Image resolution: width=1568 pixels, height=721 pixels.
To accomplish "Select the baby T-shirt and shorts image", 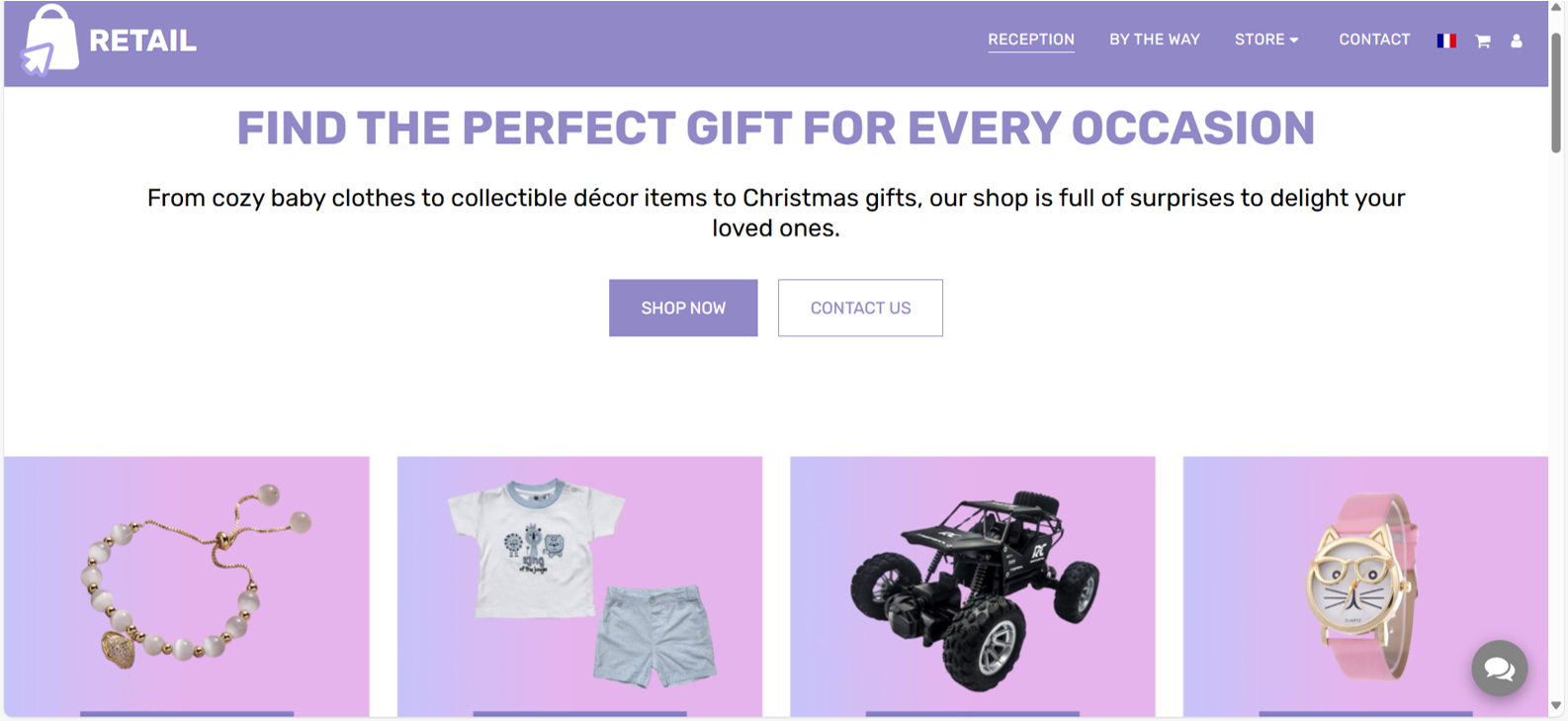I will click(x=579, y=586).
